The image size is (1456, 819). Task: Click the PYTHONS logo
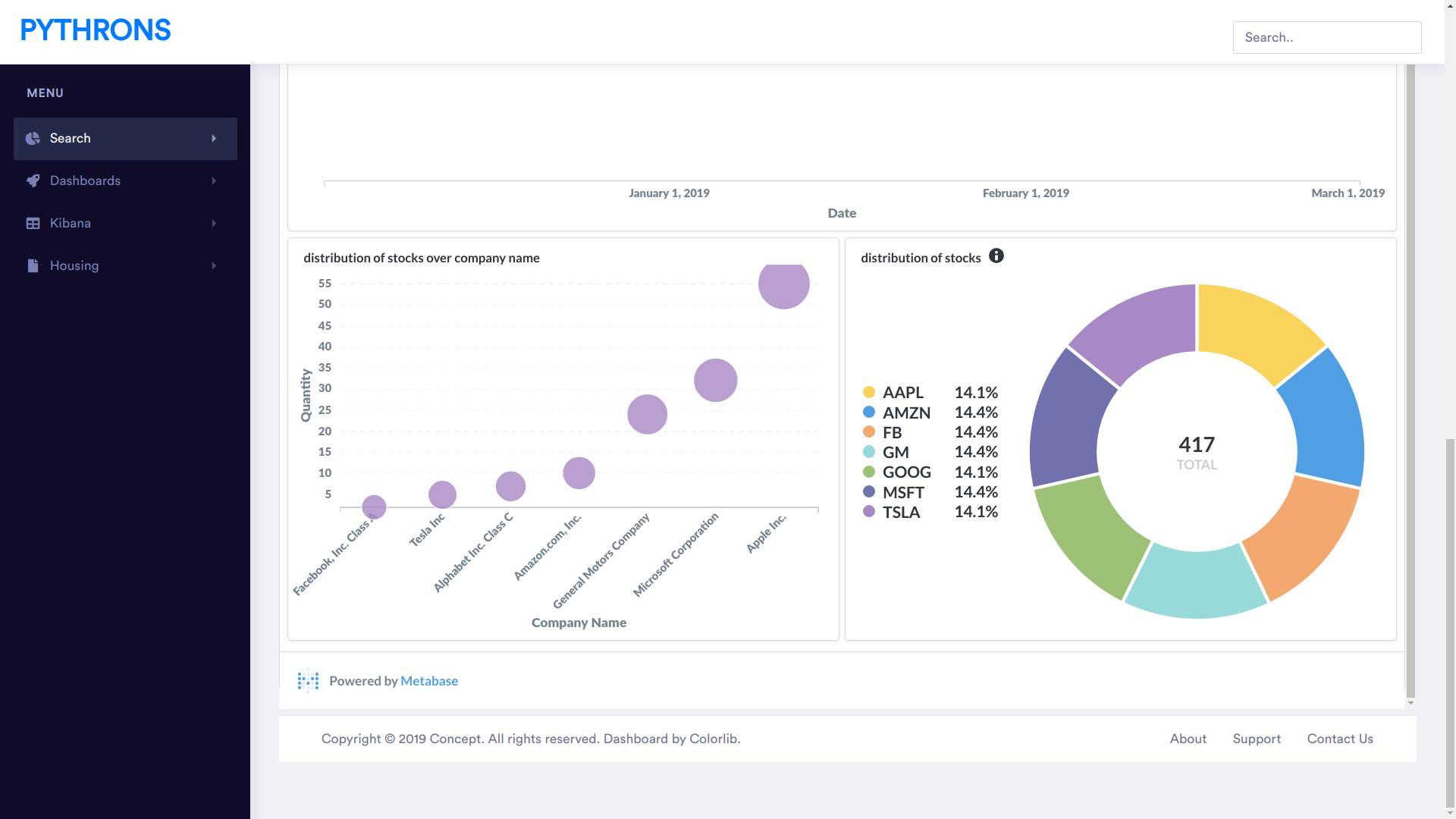96,31
